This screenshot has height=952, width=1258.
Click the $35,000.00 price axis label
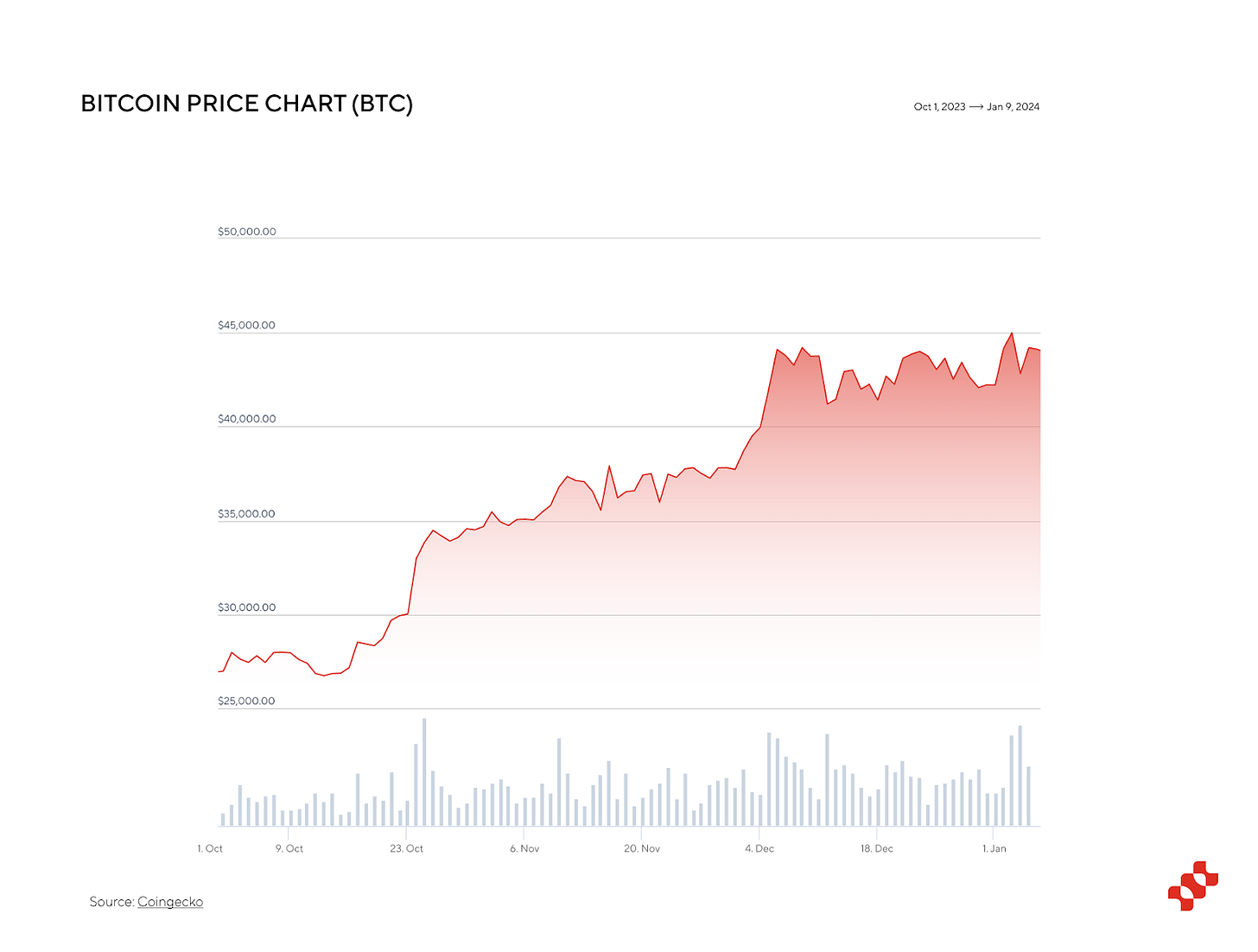pyautogui.click(x=247, y=514)
